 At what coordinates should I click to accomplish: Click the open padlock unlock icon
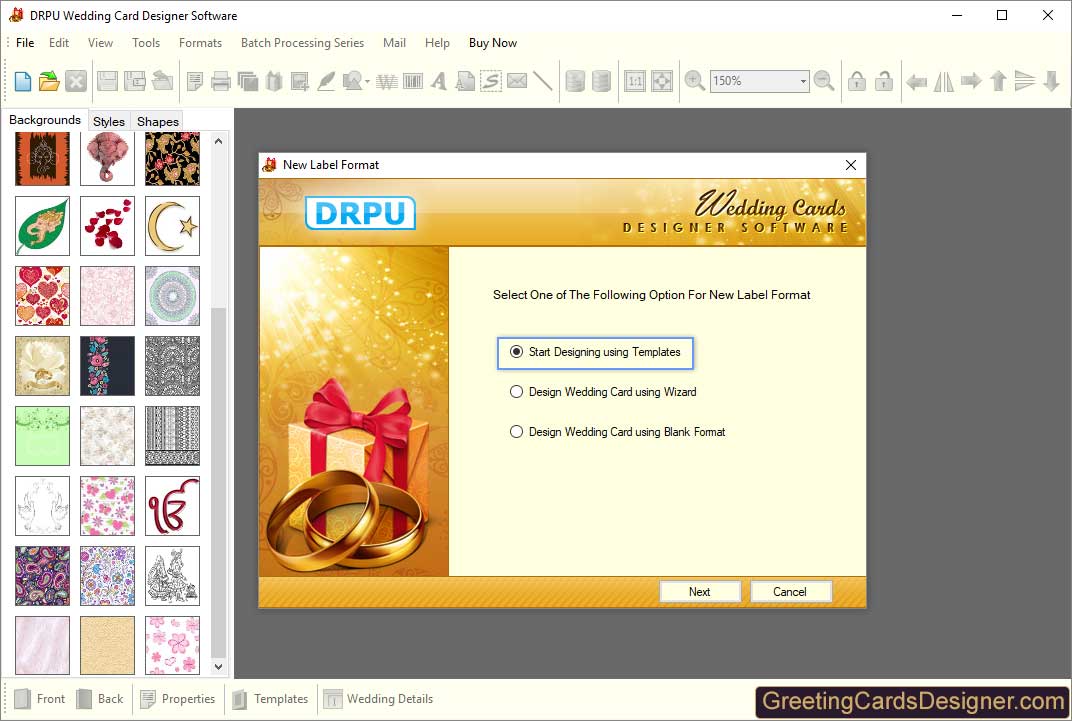coord(884,81)
